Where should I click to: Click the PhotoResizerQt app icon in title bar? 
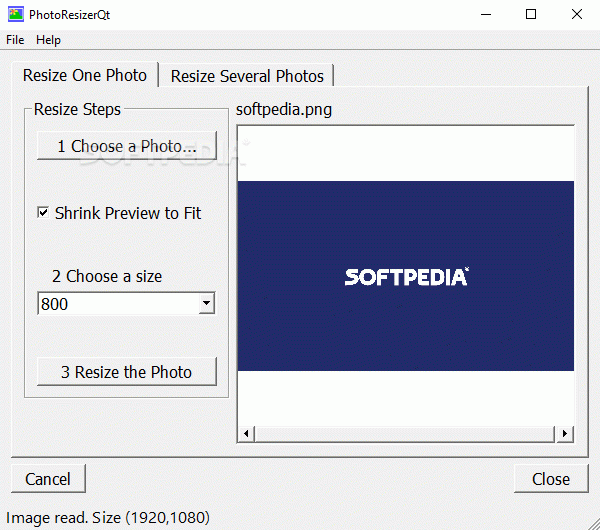tap(16, 15)
